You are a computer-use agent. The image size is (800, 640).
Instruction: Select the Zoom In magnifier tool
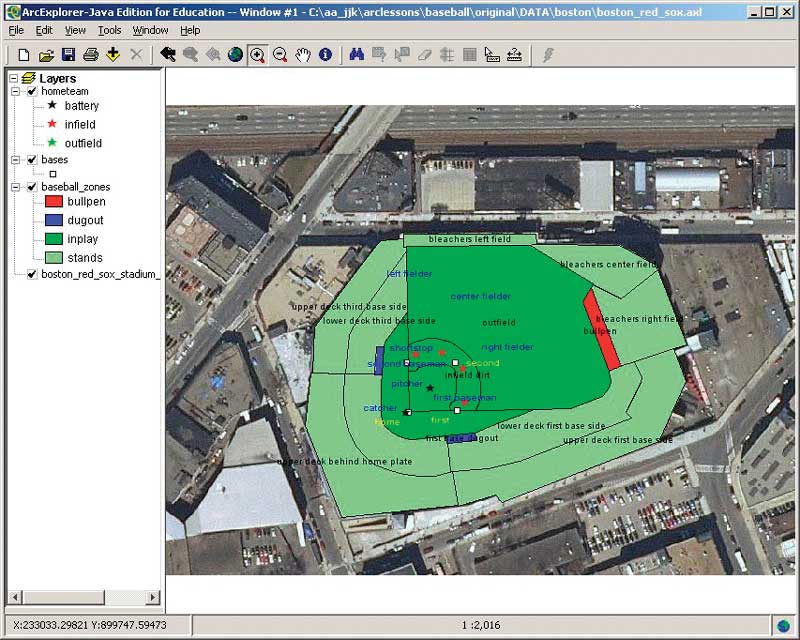coord(258,55)
